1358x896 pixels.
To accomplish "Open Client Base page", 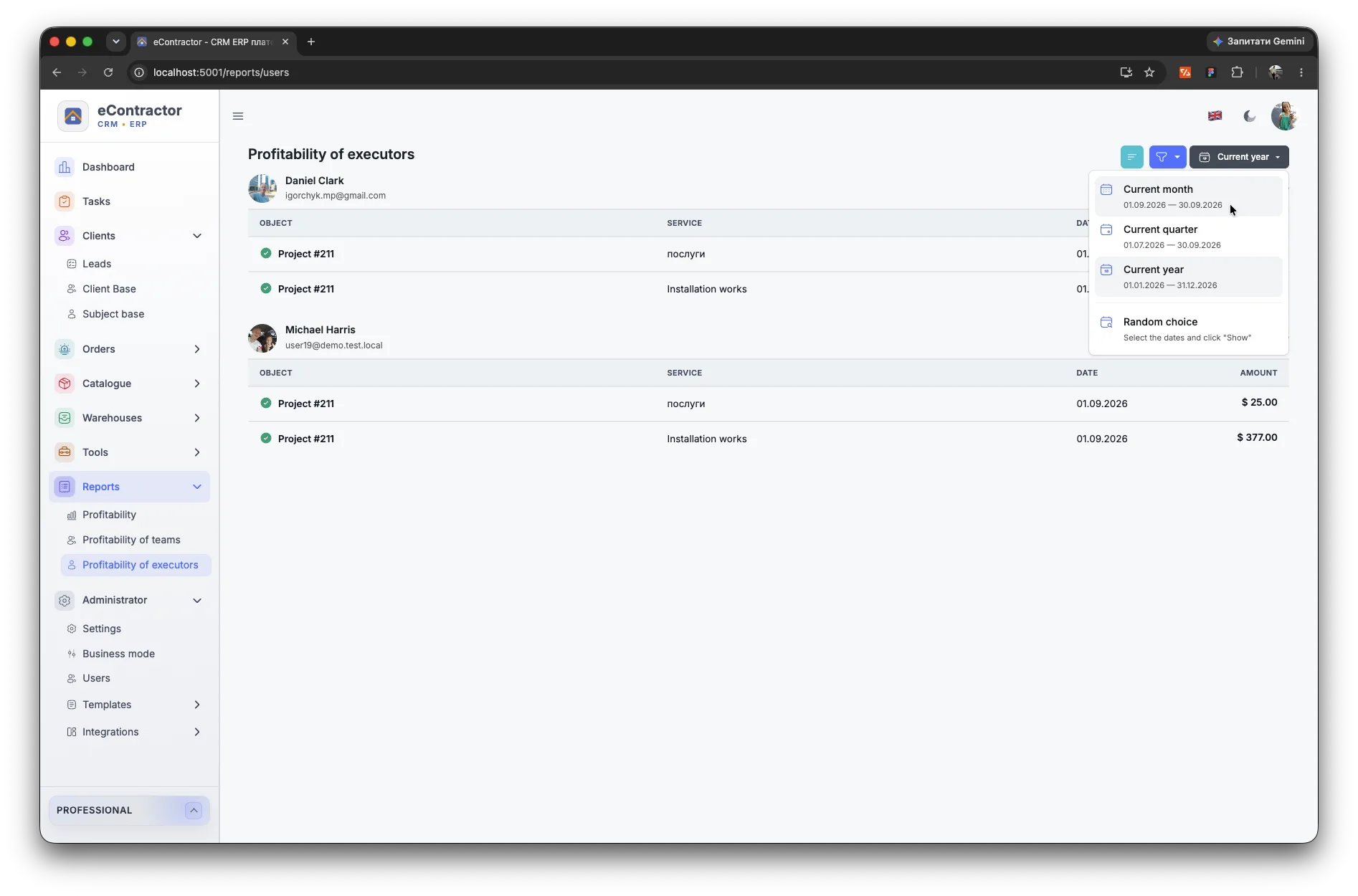I will [109, 289].
